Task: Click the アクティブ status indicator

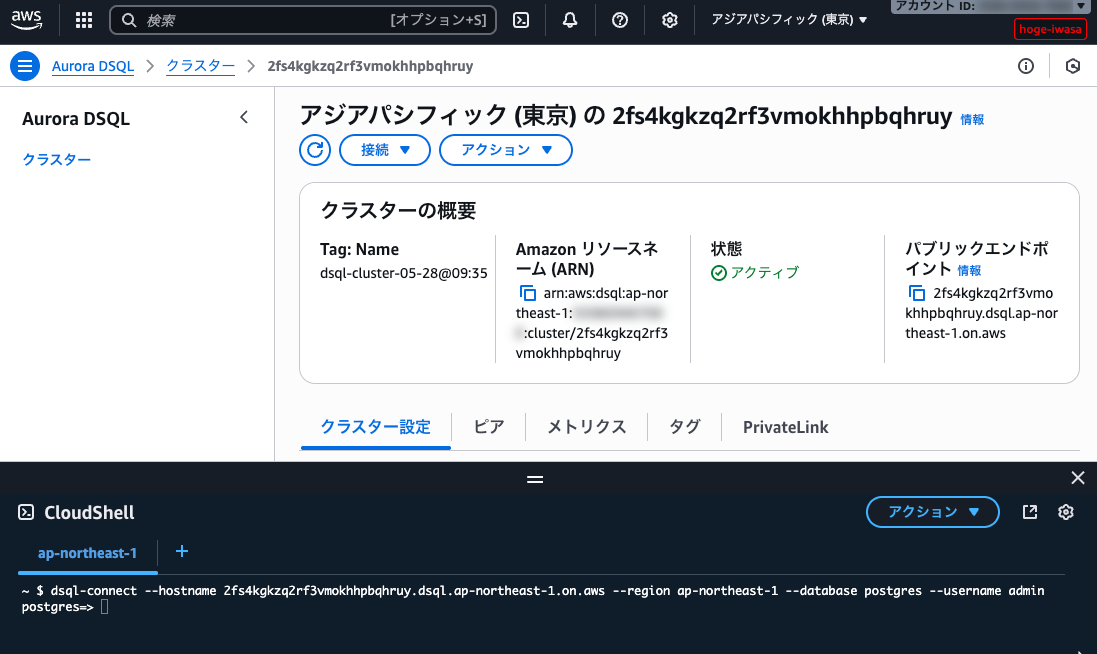Action: 755,273
